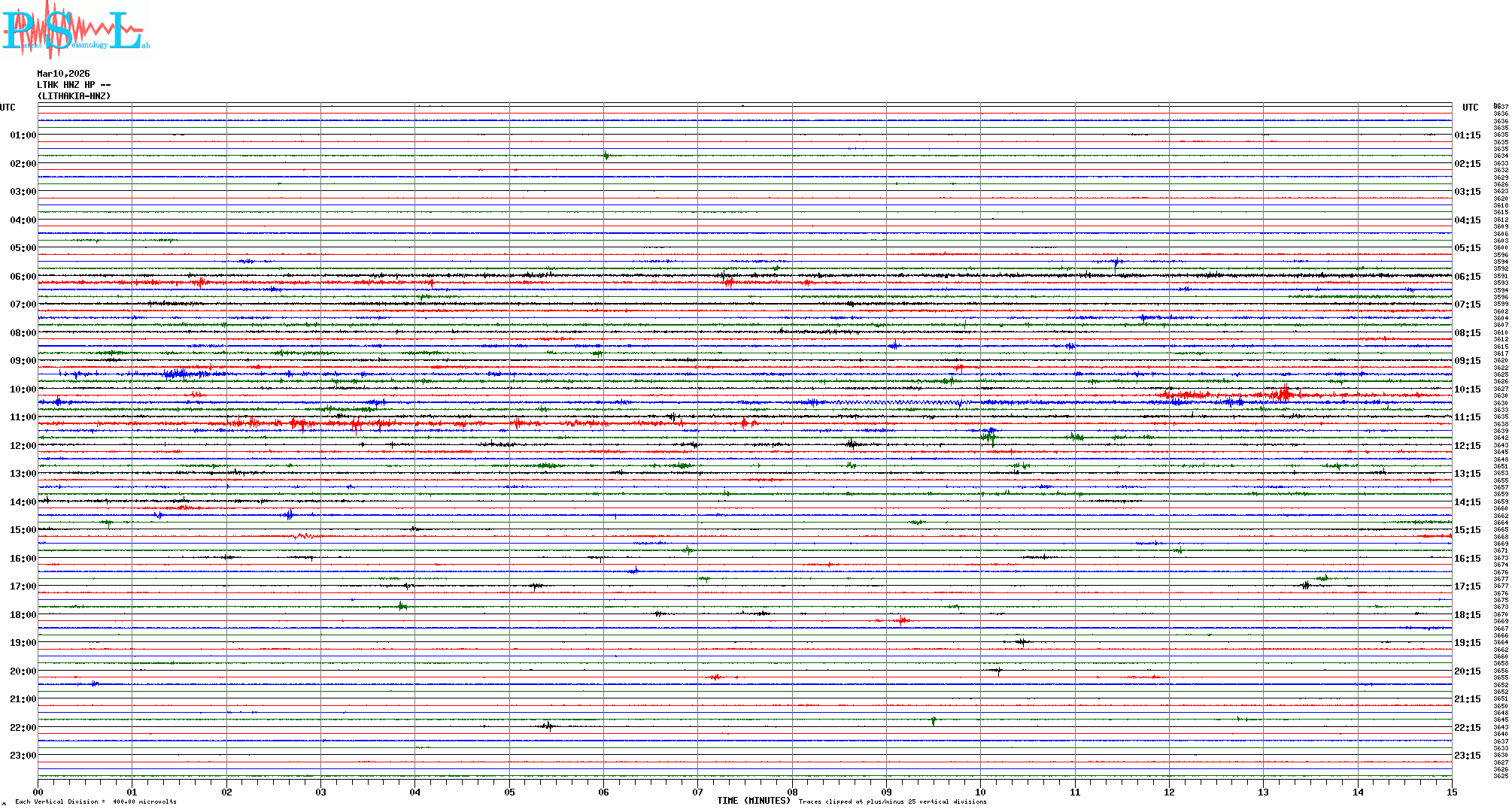
Task: Click the vertical division 400.00 microvolts note
Action: [x=96, y=801]
